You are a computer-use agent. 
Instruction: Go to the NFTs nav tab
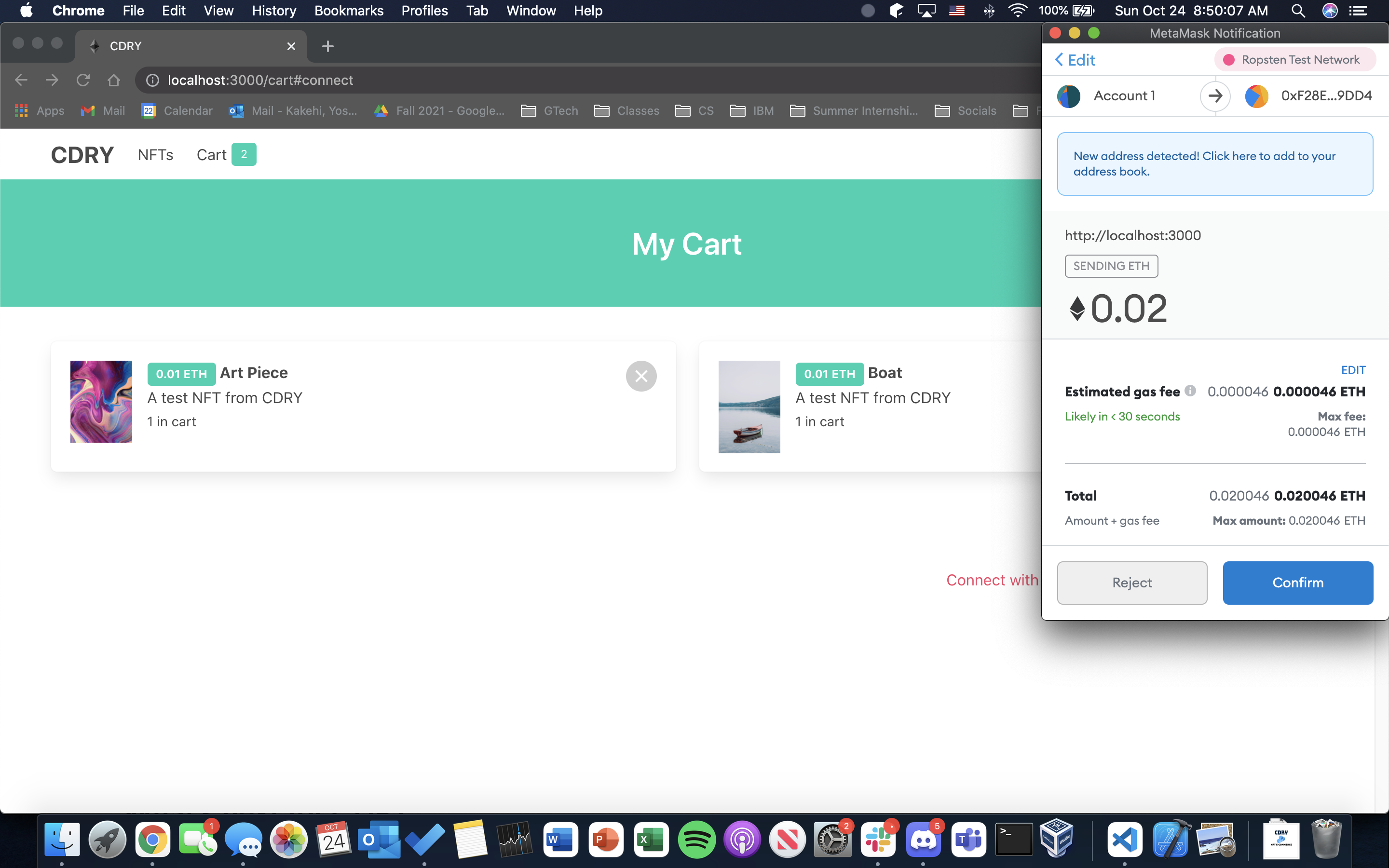(x=156, y=155)
